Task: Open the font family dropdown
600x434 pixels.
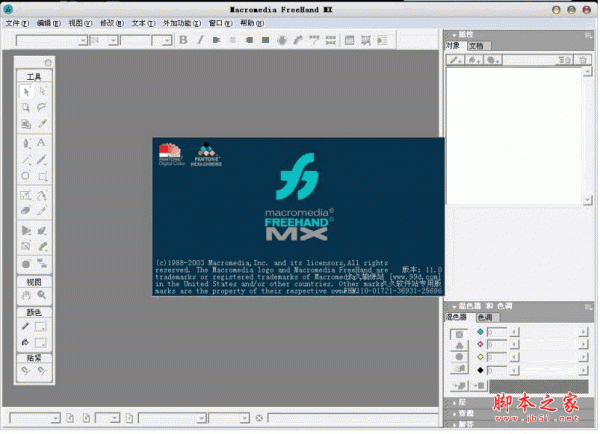Action: (83, 41)
